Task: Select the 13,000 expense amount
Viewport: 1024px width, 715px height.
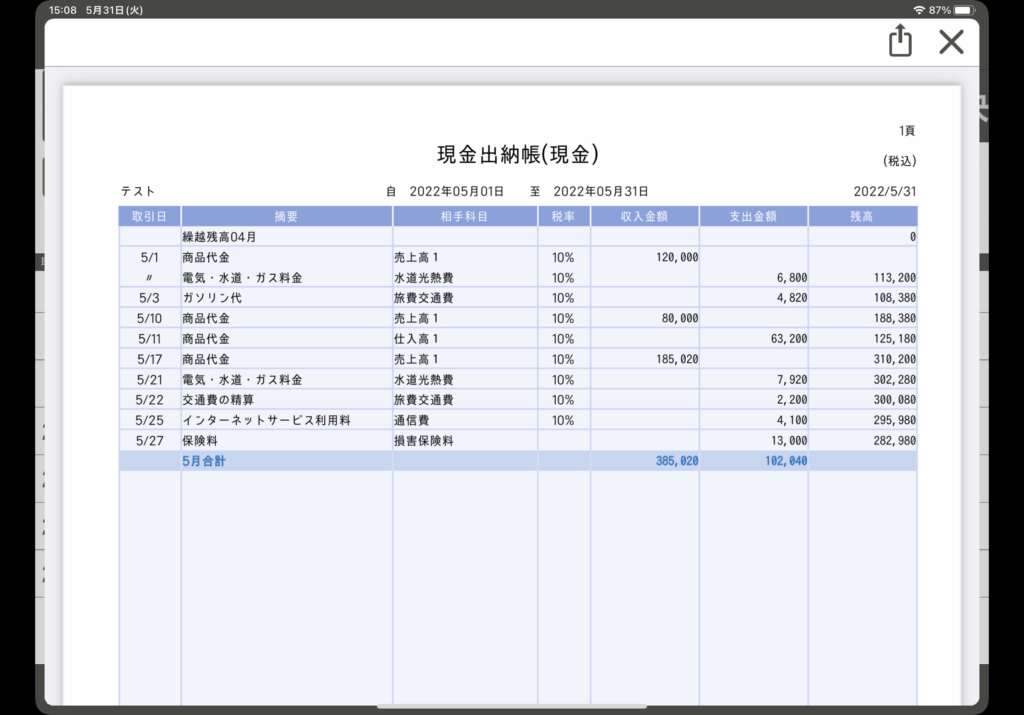Action: click(789, 441)
